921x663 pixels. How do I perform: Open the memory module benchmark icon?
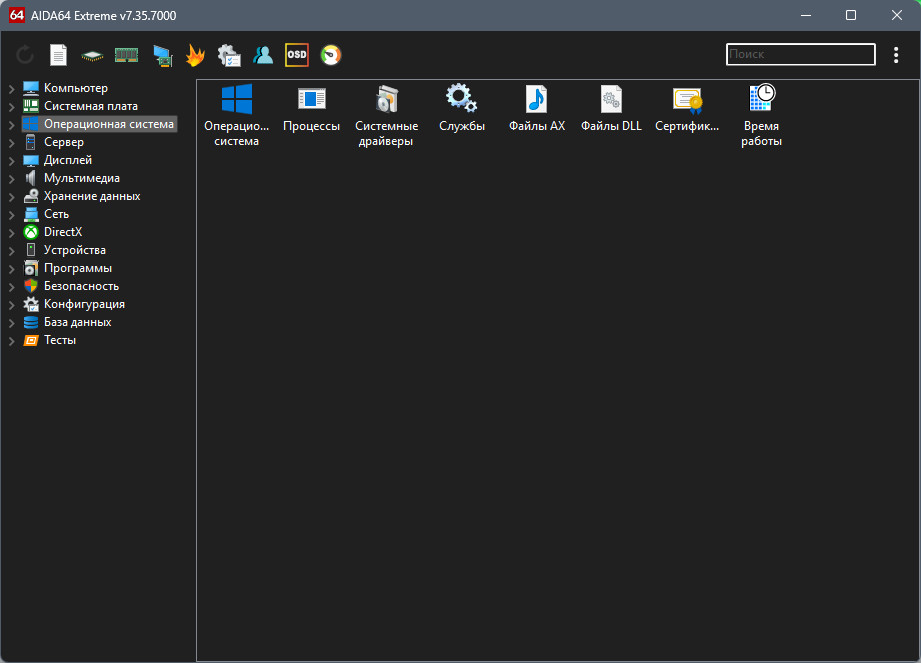[126, 55]
